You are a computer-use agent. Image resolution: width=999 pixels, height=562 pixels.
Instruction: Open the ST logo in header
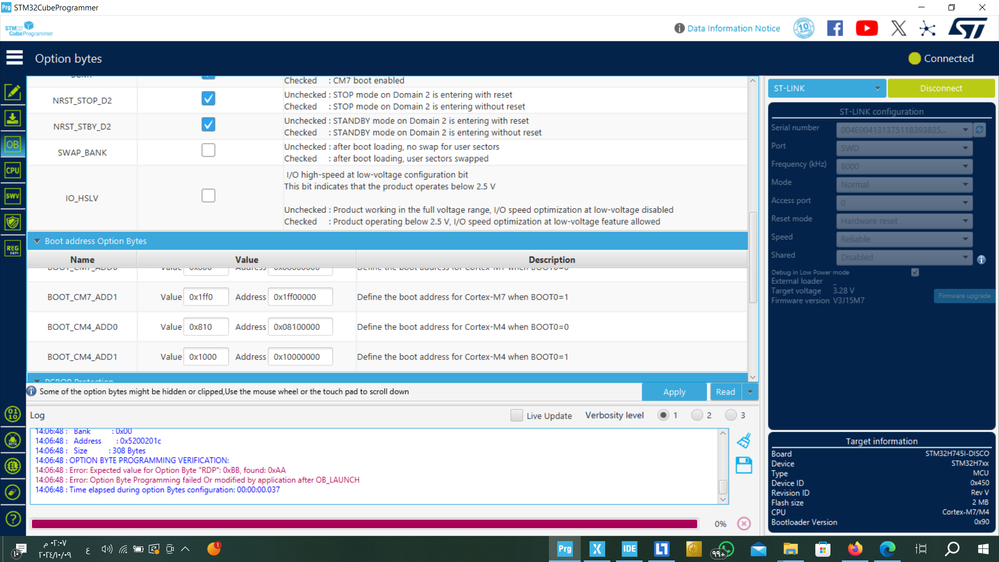pyautogui.click(x=968, y=28)
